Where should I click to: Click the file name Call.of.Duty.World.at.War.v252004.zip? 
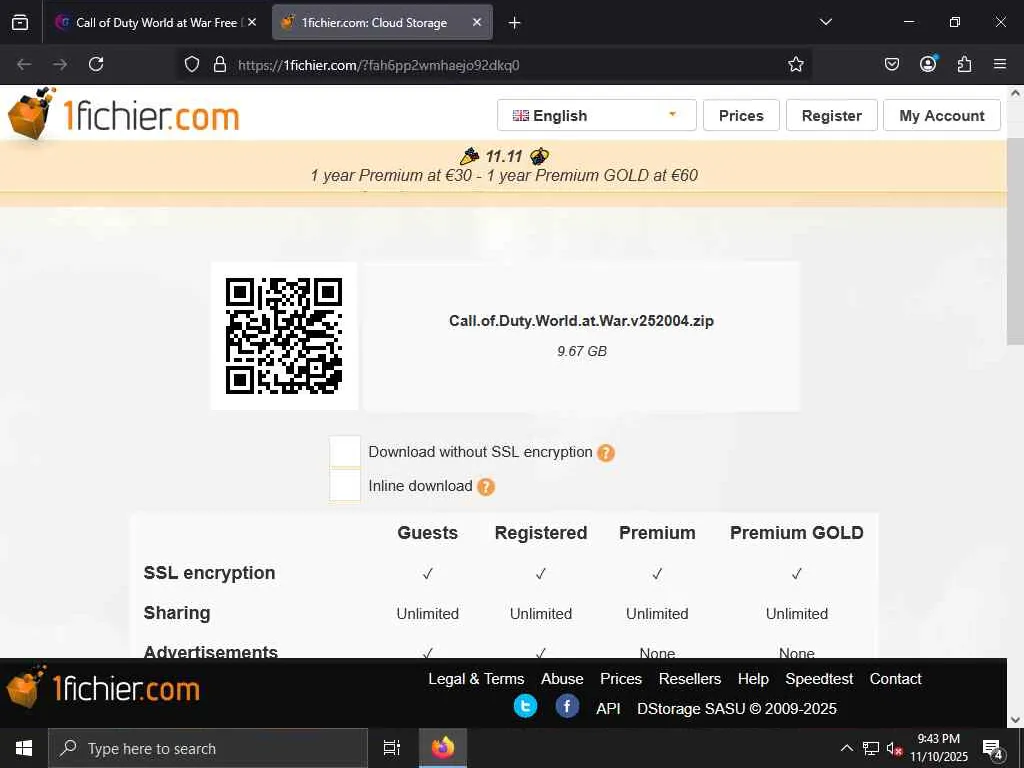click(581, 321)
